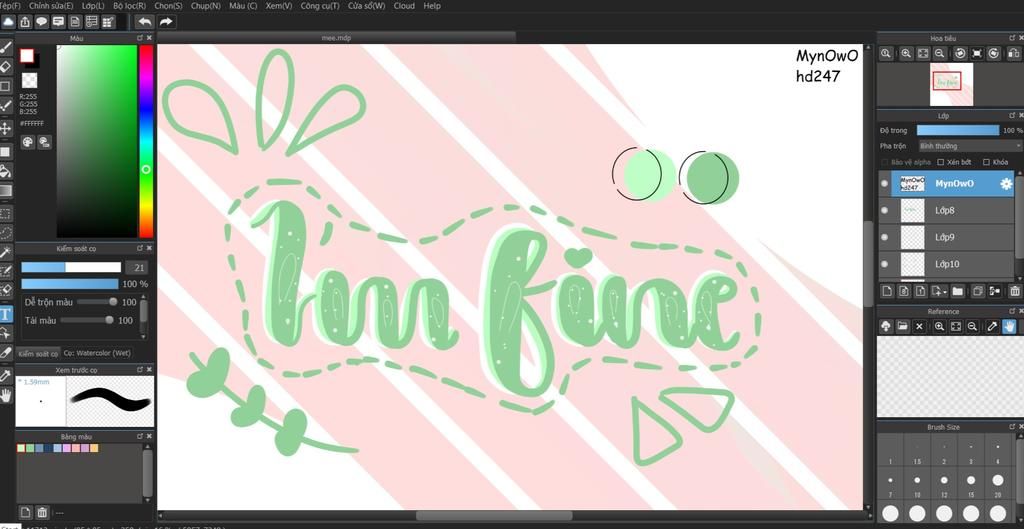The width and height of the screenshot is (1024, 529).
Task: Toggle visibility of Lớp9 layer
Action: [884, 237]
